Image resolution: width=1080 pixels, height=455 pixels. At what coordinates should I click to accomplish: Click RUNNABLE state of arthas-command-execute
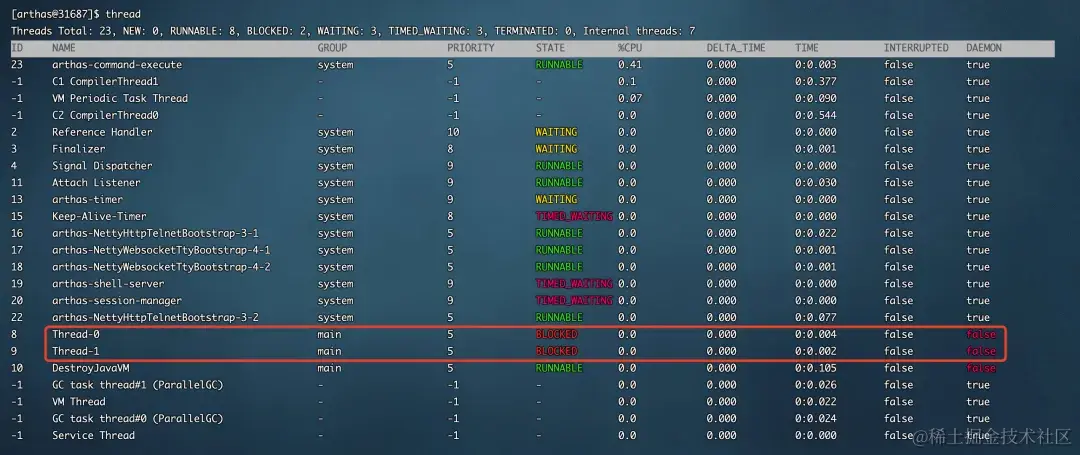(x=559, y=65)
